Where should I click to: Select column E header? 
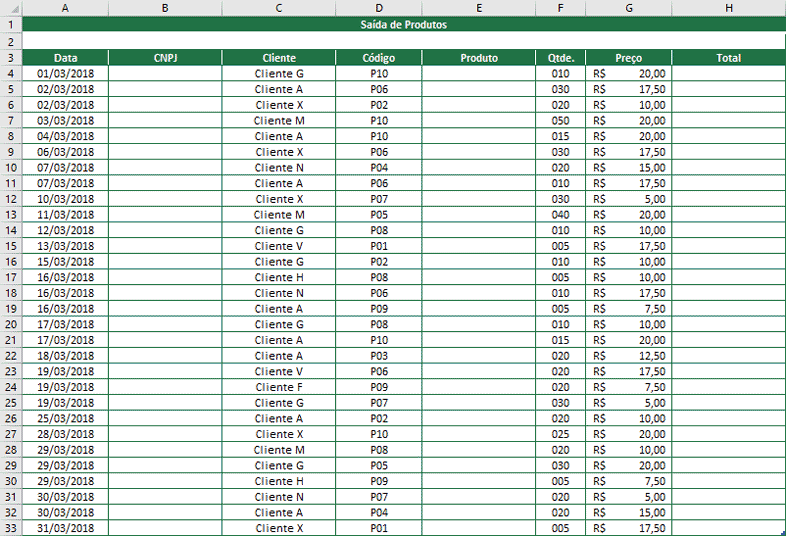coord(479,8)
